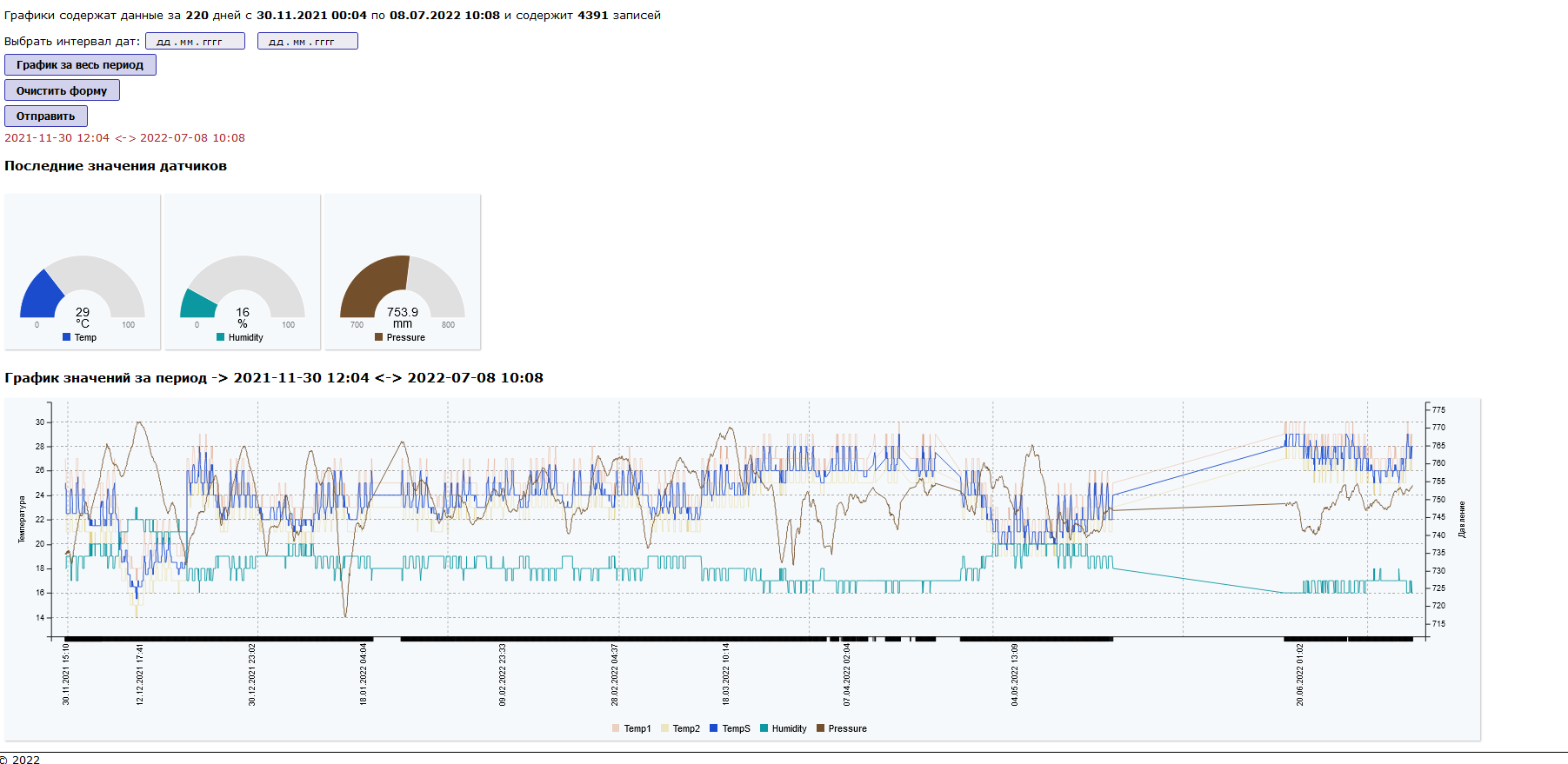The width and height of the screenshot is (1568, 764).
Task: Click the 20.06.2022 01:02 x-axis label
Action: pos(1300,674)
